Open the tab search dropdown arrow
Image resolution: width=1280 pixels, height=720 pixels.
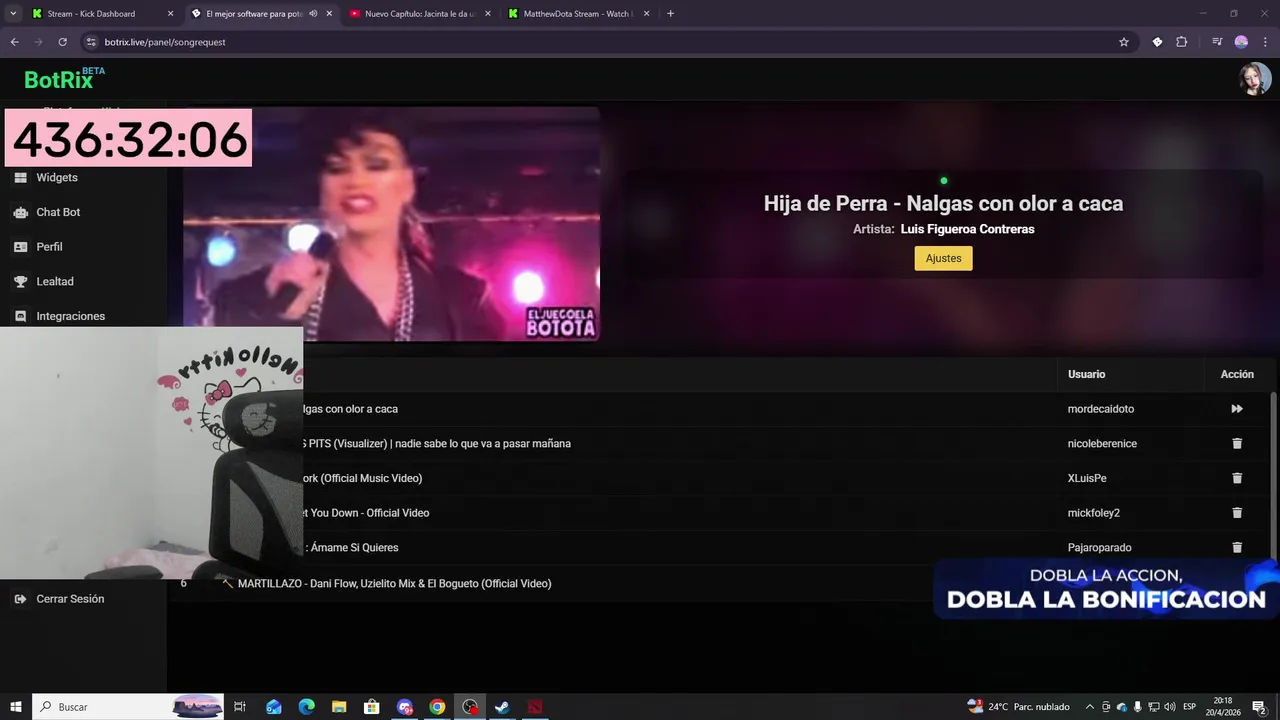point(13,14)
